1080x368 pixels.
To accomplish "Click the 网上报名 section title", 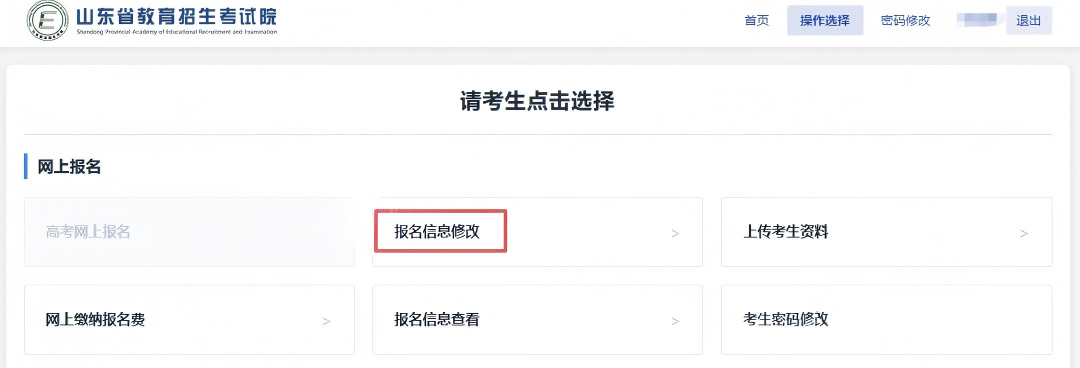I will pyautogui.click(x=70, y=167).
